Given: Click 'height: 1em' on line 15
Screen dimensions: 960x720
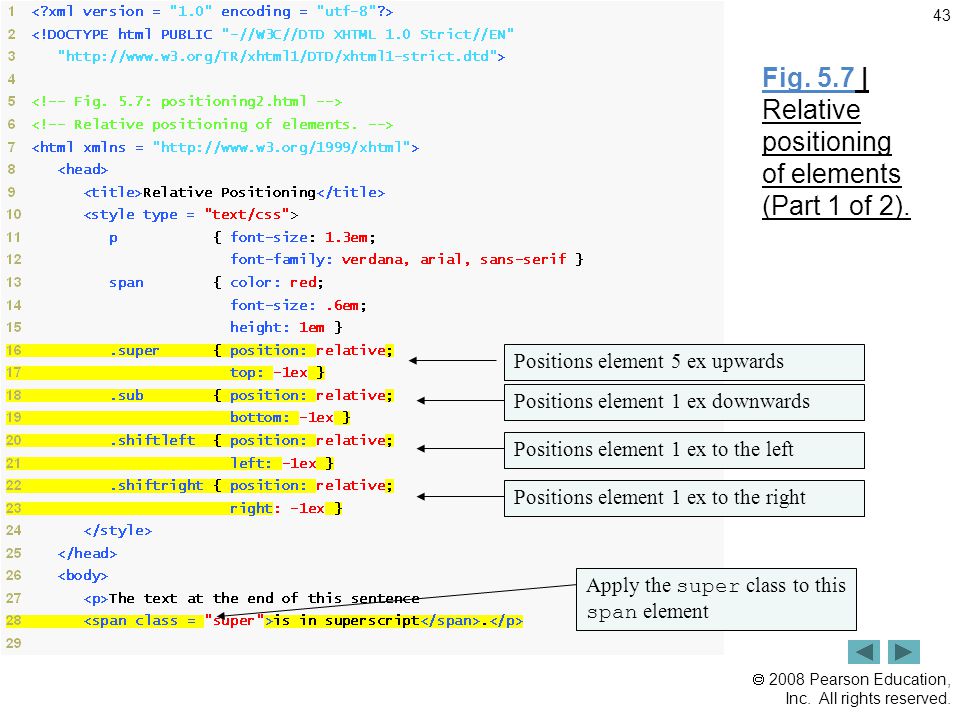Looking at the screenshot, I should click(277, 328).
